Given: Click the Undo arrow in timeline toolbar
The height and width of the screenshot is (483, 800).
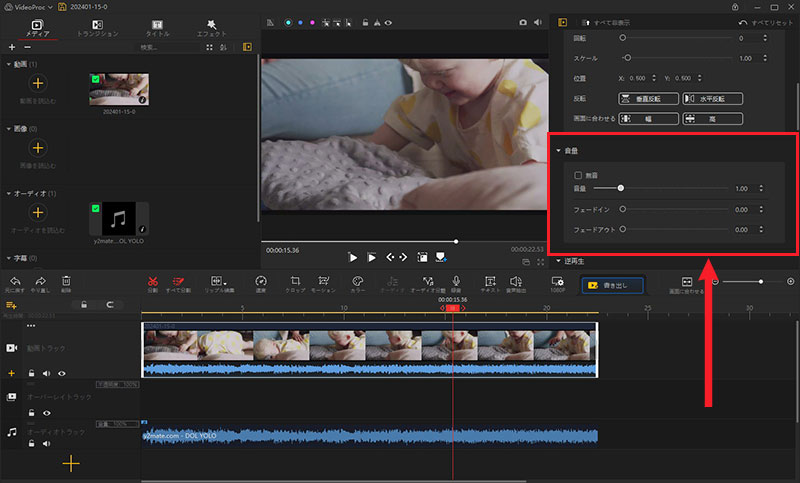Looking at the screenshot, I should (15, 281).
